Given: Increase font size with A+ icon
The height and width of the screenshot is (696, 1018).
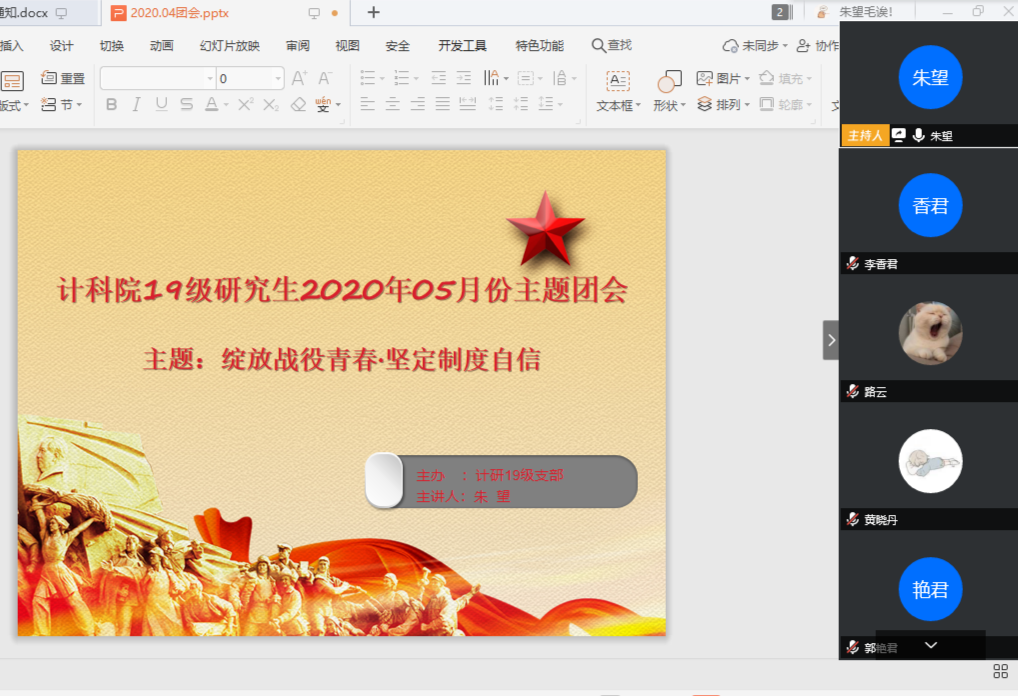Looking at the screenshot, I should 299,78.
